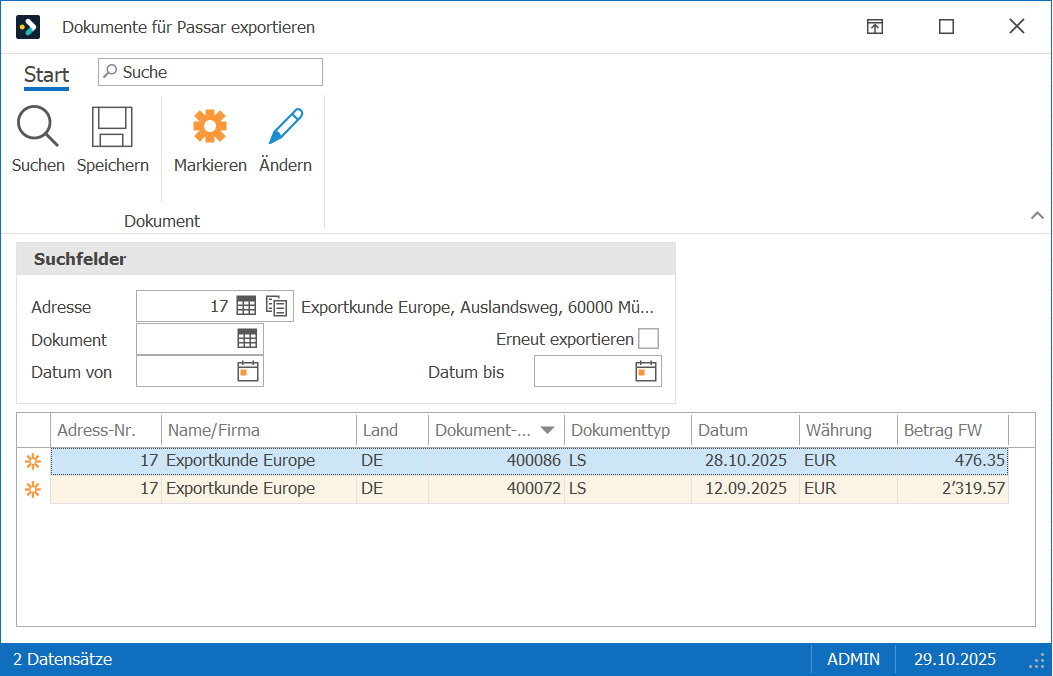
Task: Sort by the Adress-Nr. column header
Action: pyautogui.click(x=106, y=430)
